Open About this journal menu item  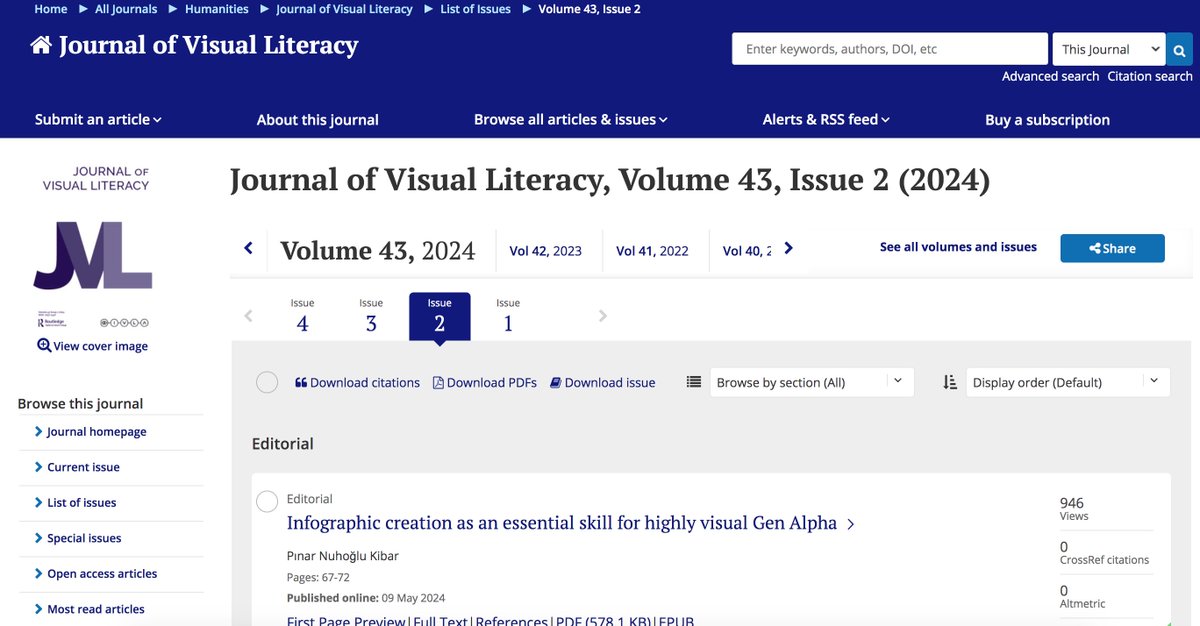(318, 119)
